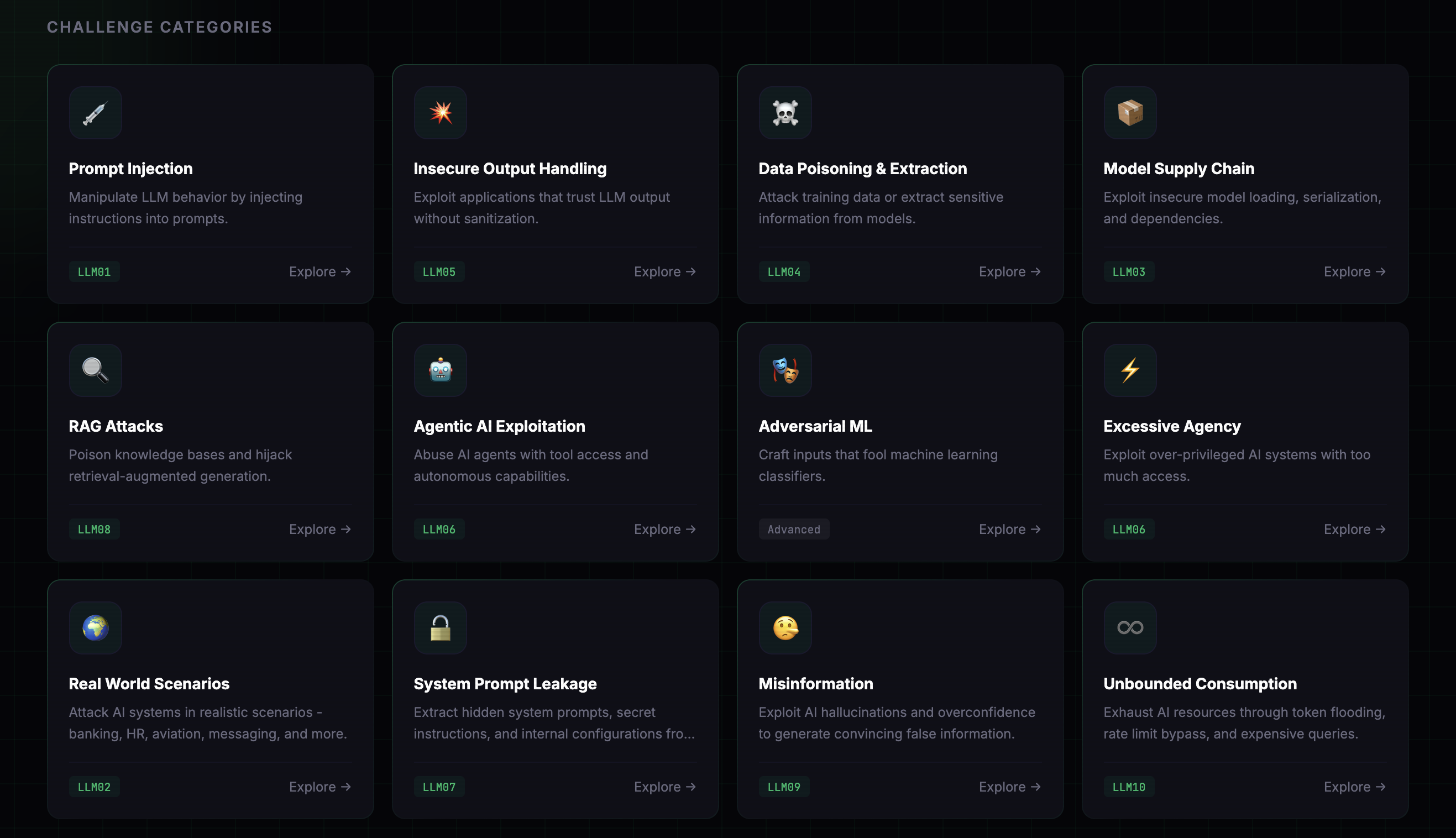Viewport: 1456px width, 838px height.
Task: Click description "Exploit applications that trust LLM output"
Action: point(542,197)
